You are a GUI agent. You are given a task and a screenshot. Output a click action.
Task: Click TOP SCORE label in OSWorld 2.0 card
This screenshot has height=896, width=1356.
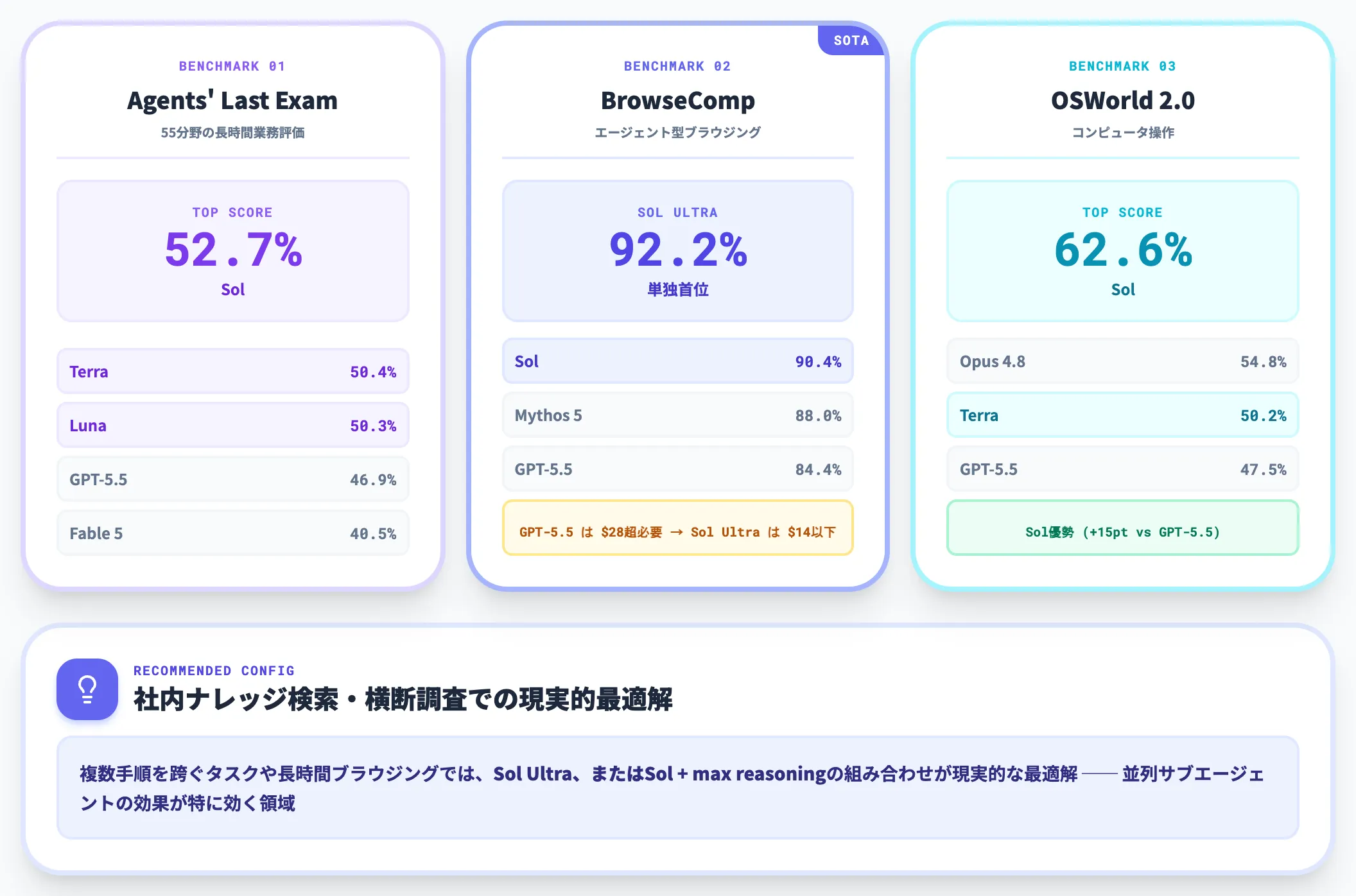(1123, 212)
